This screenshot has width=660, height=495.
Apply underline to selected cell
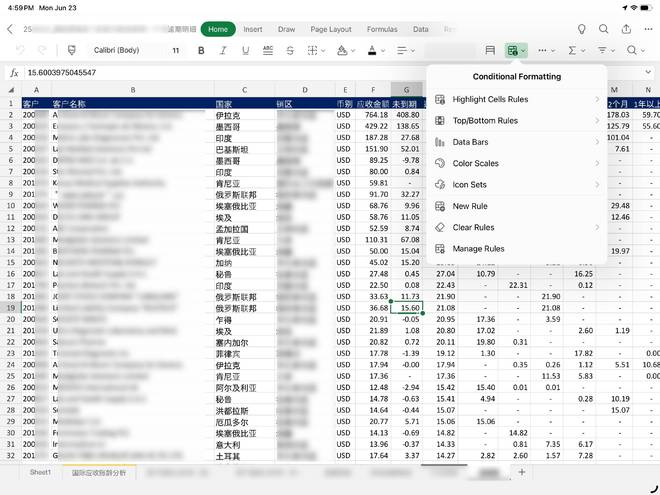click(245, 50)
